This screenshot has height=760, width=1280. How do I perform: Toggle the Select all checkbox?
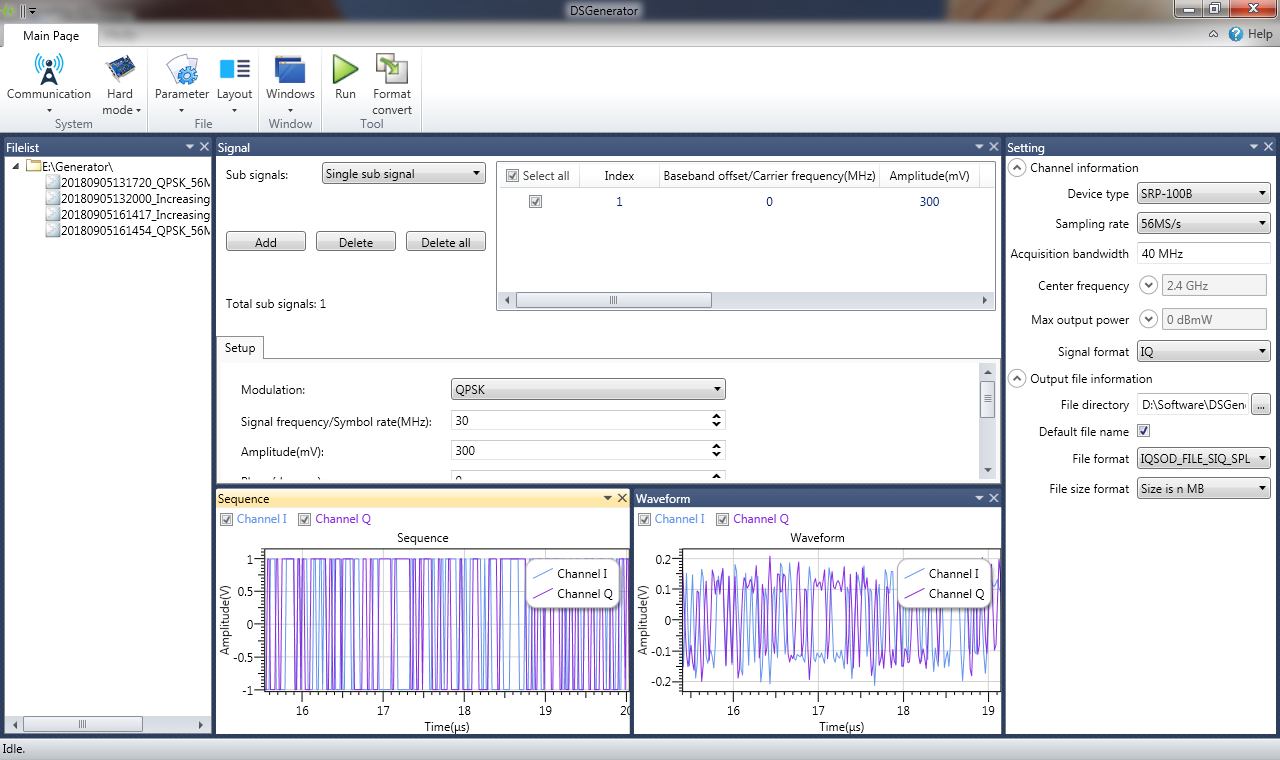[x=513, y=176]
